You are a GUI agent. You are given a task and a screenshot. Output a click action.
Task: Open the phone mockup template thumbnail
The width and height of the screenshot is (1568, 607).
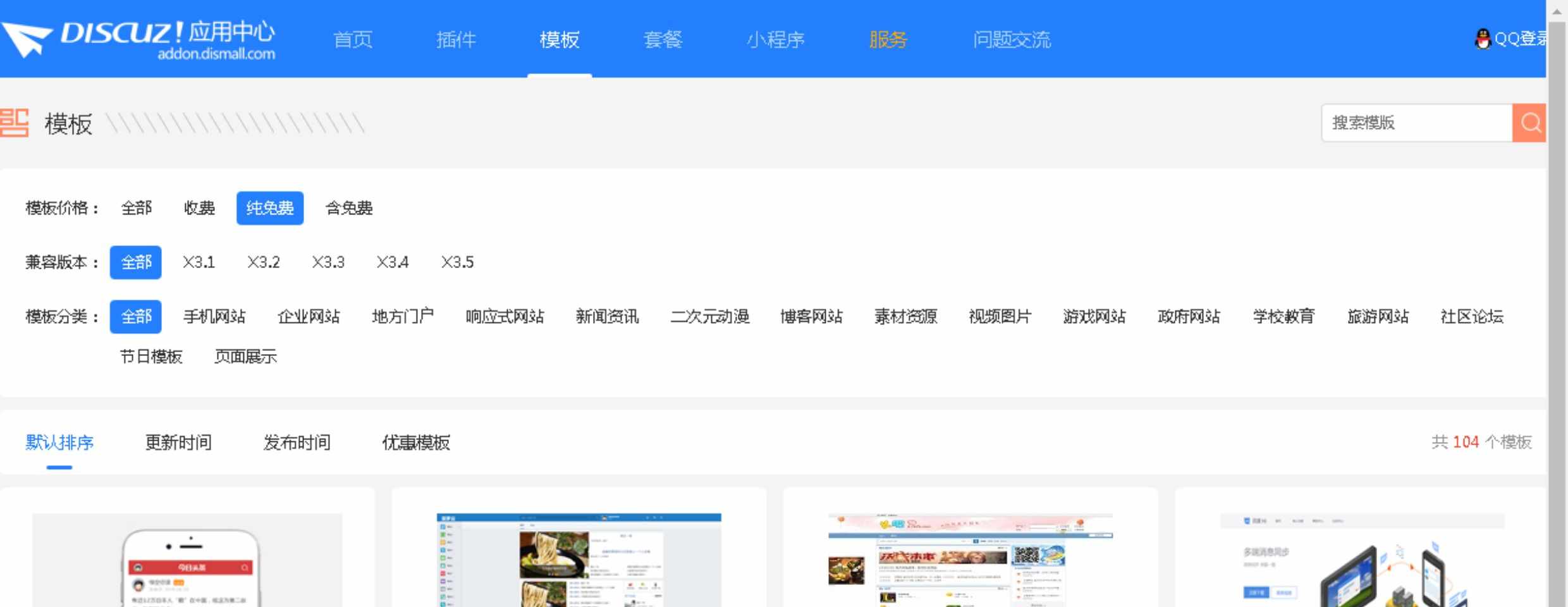coord(187,560)
